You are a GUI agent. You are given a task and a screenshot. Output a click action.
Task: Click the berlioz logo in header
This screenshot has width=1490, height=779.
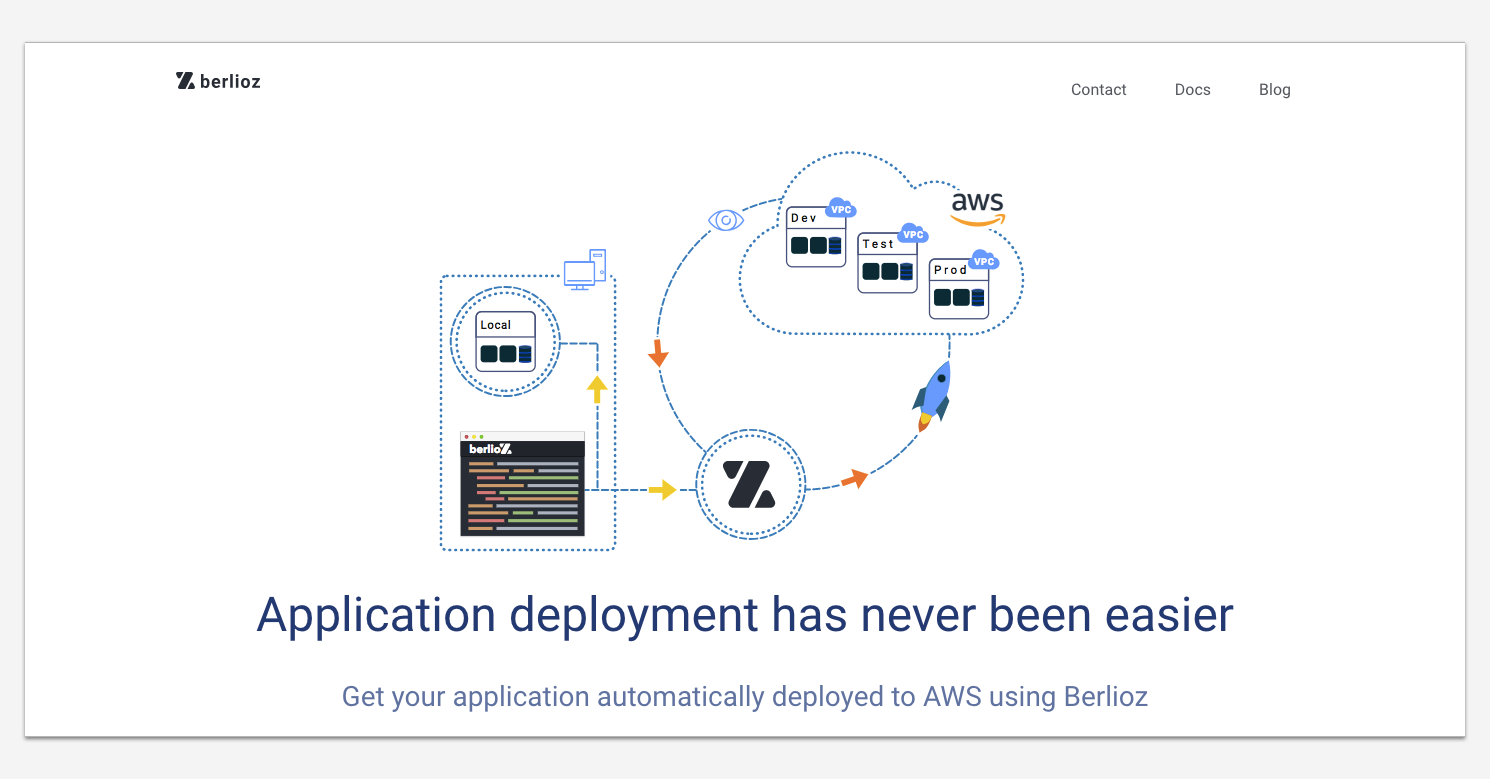point(218,81)
